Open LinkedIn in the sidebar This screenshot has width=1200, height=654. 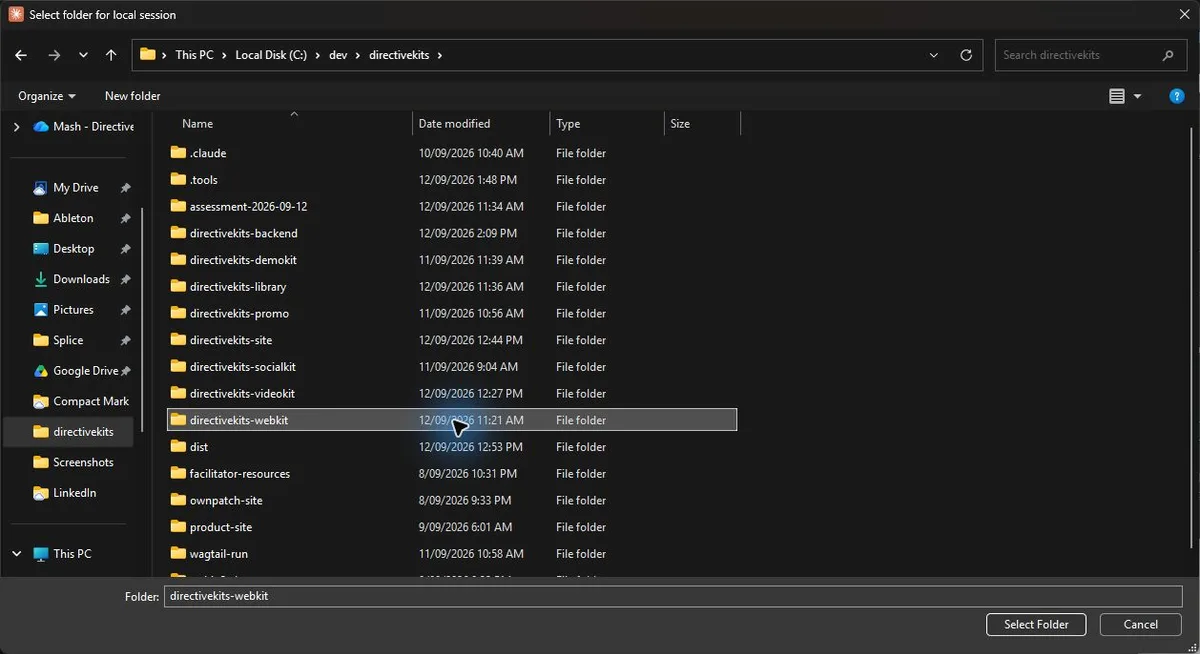point(74,493)
